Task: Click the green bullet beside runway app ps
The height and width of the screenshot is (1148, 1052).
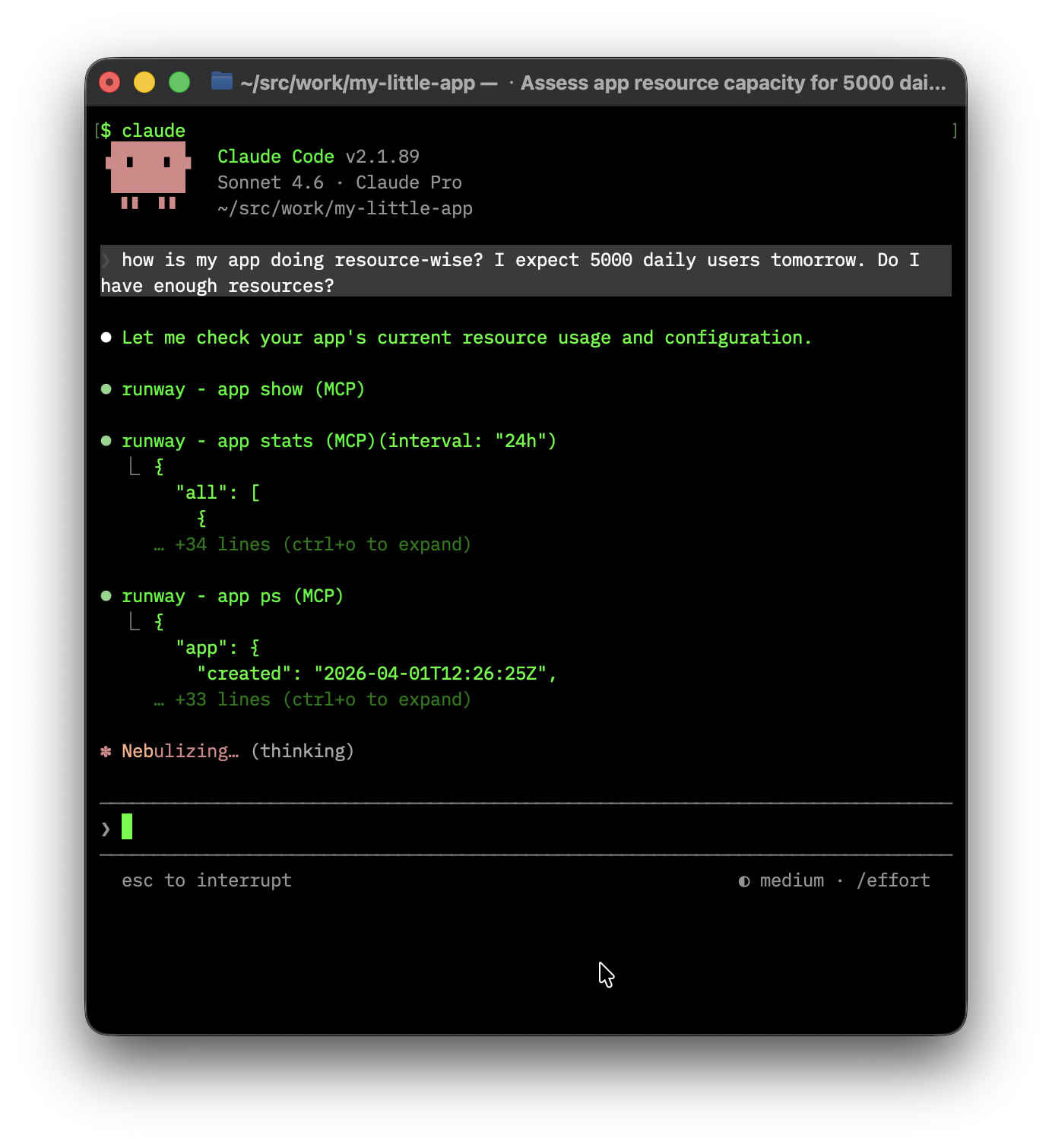Action: (106, 596)
